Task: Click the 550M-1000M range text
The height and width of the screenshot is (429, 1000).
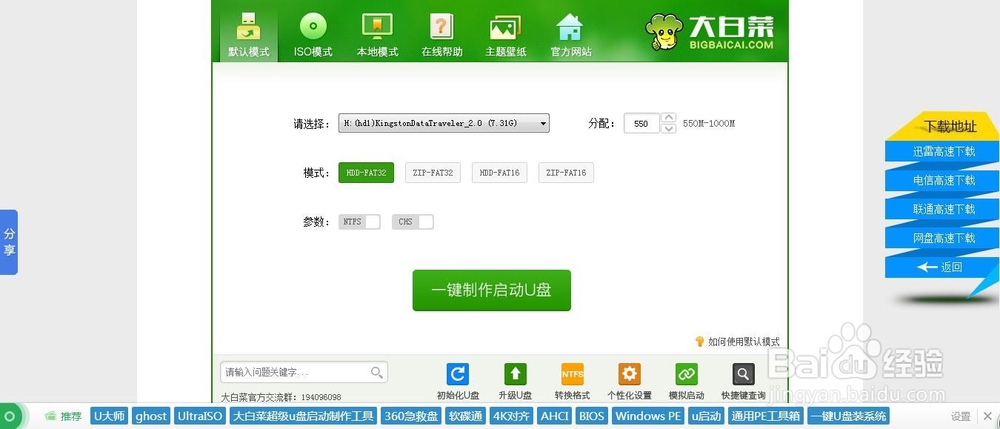Action: pos(709,124)
